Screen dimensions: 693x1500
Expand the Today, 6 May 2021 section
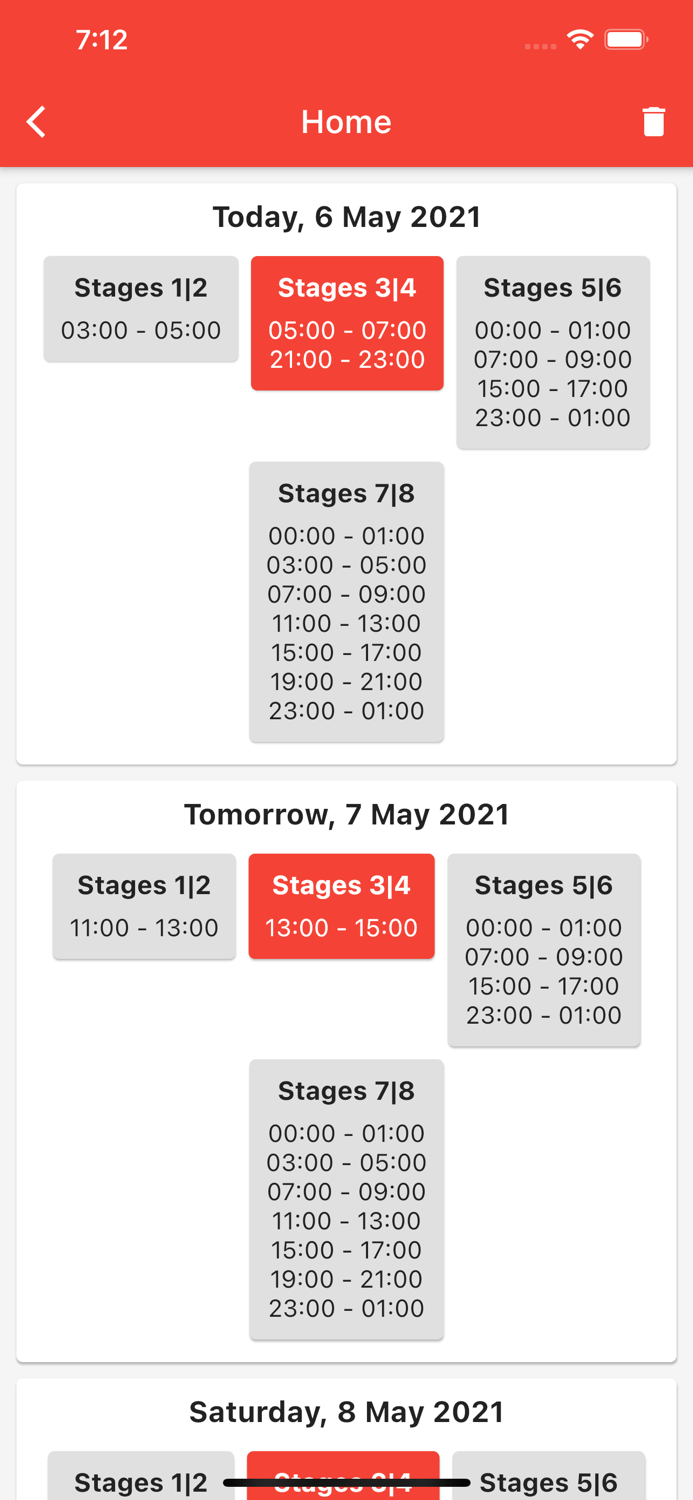click(346, 216)
